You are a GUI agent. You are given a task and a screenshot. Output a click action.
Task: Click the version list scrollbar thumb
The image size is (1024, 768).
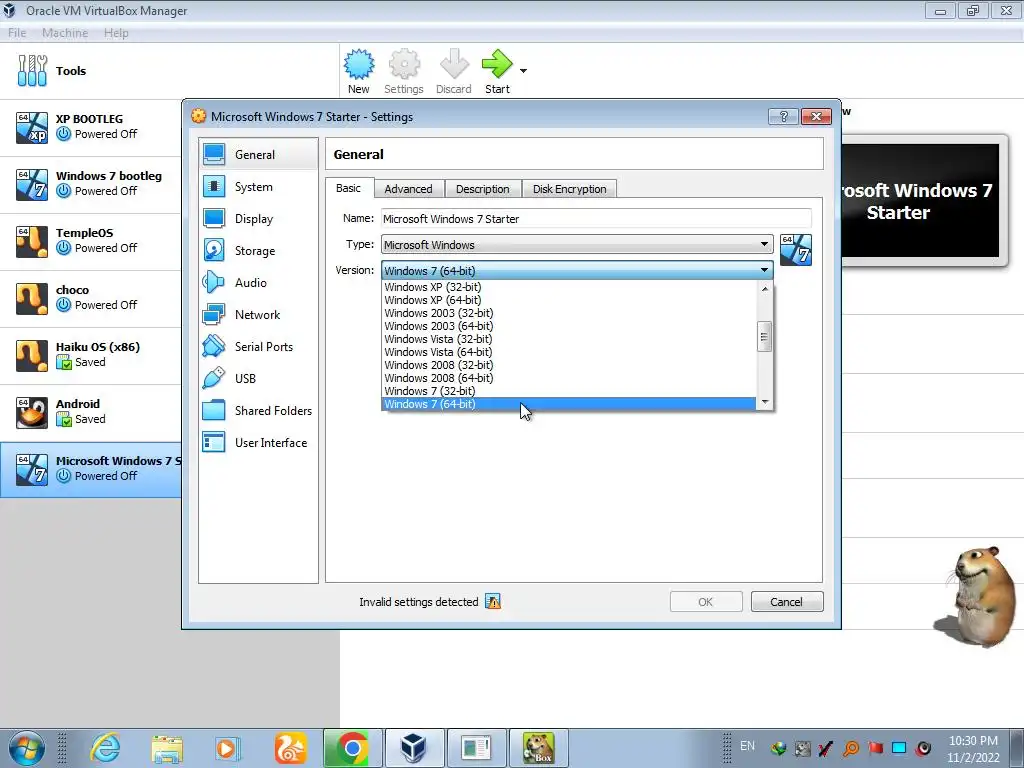point(765,337)
